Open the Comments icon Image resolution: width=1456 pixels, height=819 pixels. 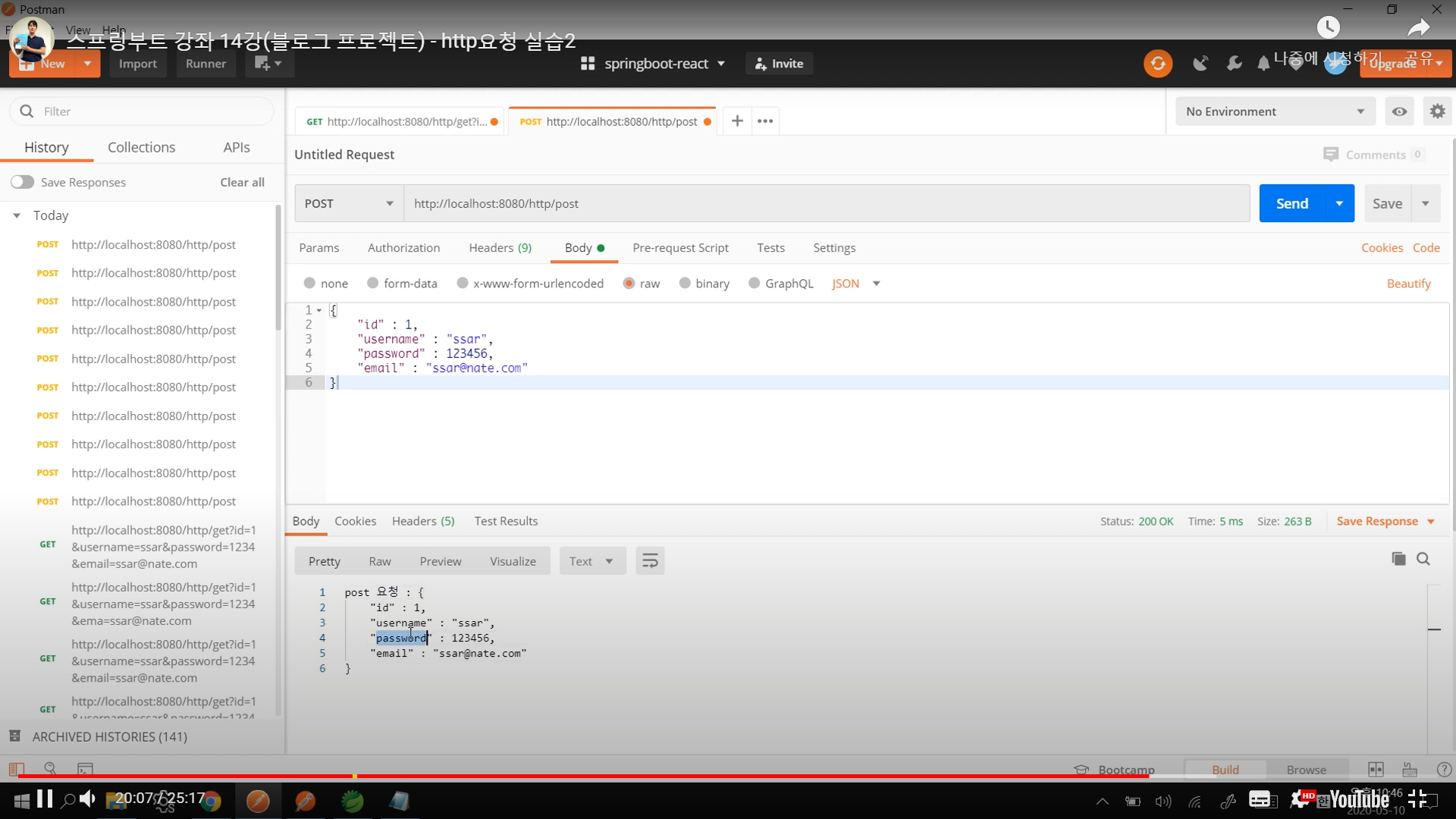pyautogui.click(x=1330, y=155)
